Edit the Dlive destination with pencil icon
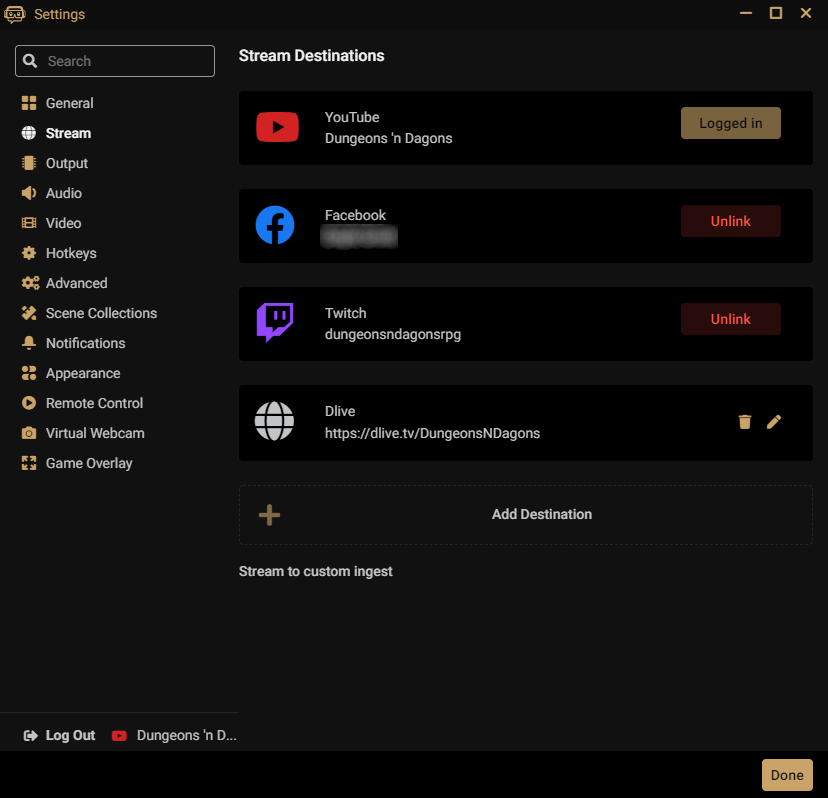Screen dimensions: 828x798 [x=774, y=422]
